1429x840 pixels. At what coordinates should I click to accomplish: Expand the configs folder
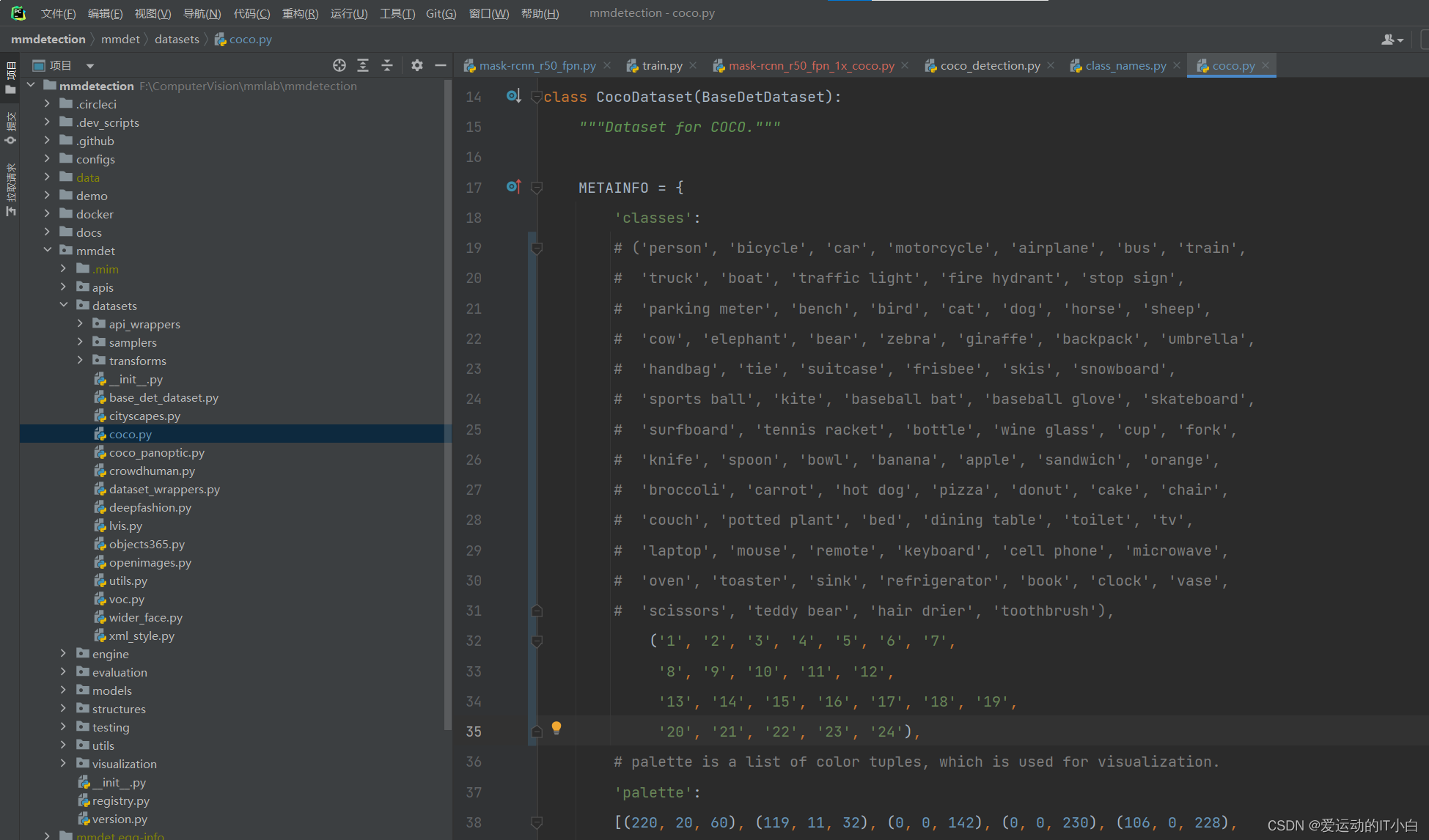pos(47,158)
